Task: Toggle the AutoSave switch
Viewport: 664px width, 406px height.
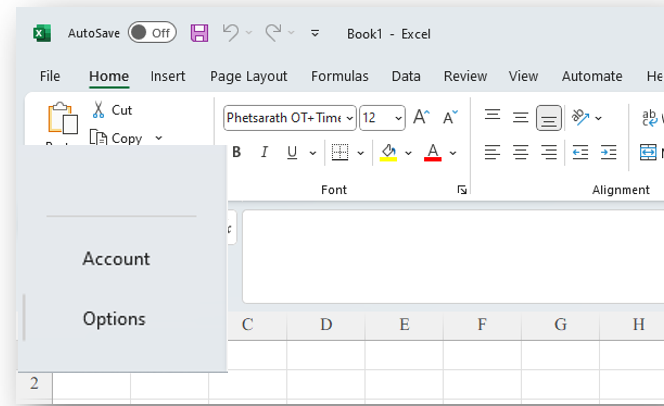Action: pyautogui.click(x=151, y=33)
